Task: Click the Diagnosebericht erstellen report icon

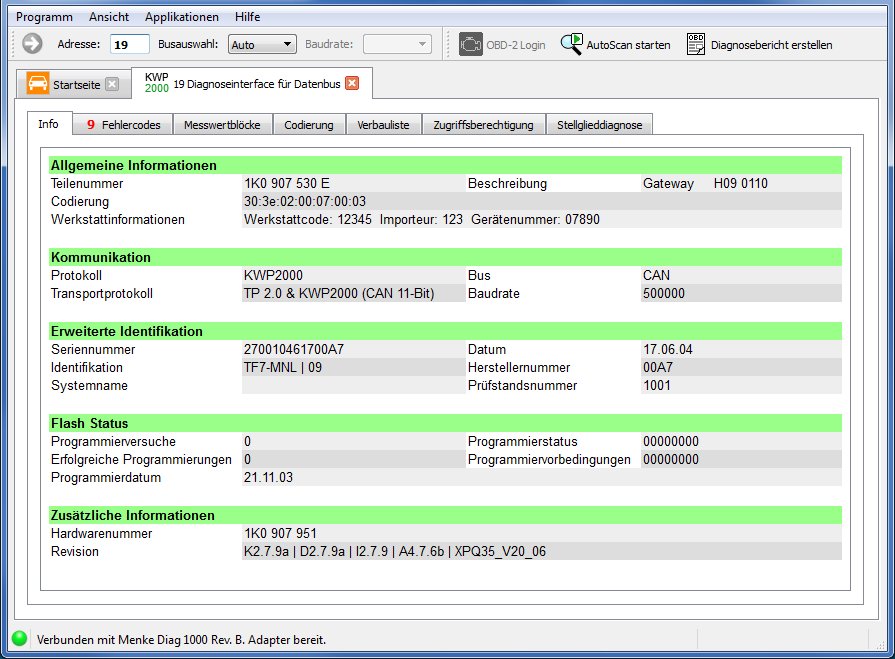Action: [696, 44]
